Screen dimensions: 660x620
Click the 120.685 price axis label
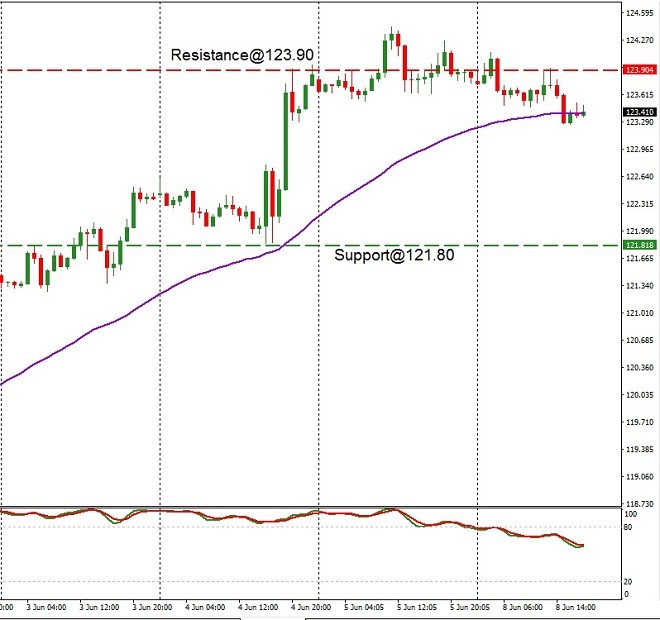(x=640, y=340)
